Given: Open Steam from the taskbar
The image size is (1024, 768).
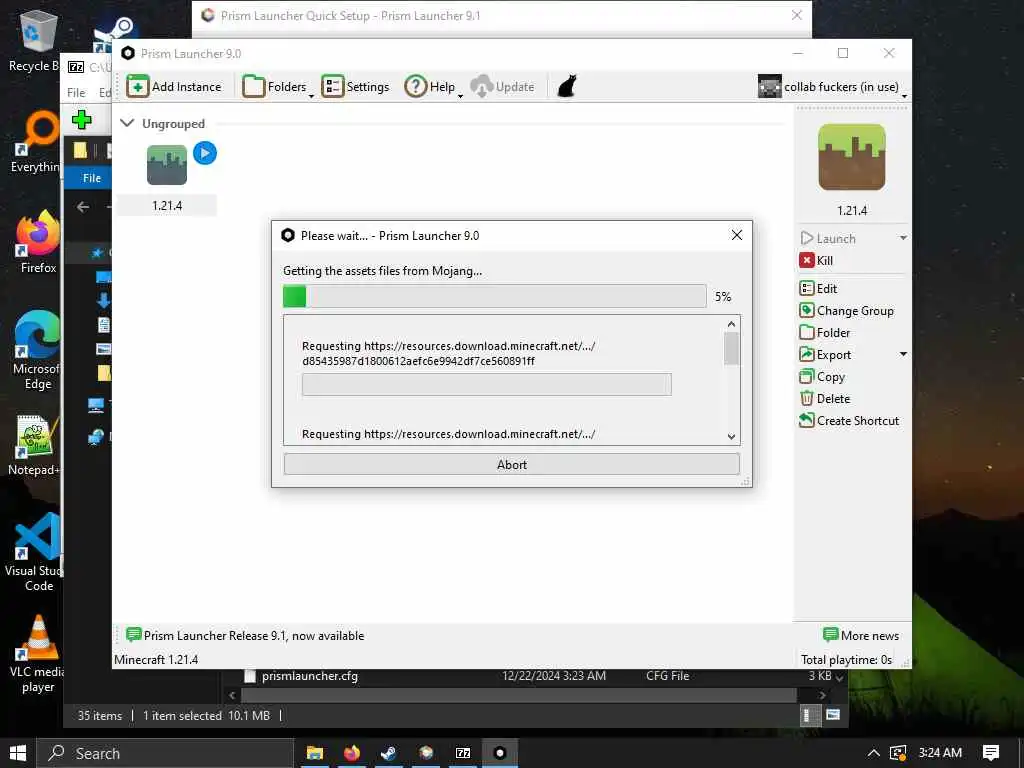Looking at the screenshot, I should tap(389, 753).
